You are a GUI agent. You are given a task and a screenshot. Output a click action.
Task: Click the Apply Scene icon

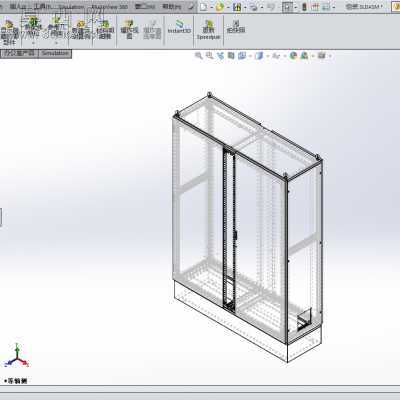point(304,56)
